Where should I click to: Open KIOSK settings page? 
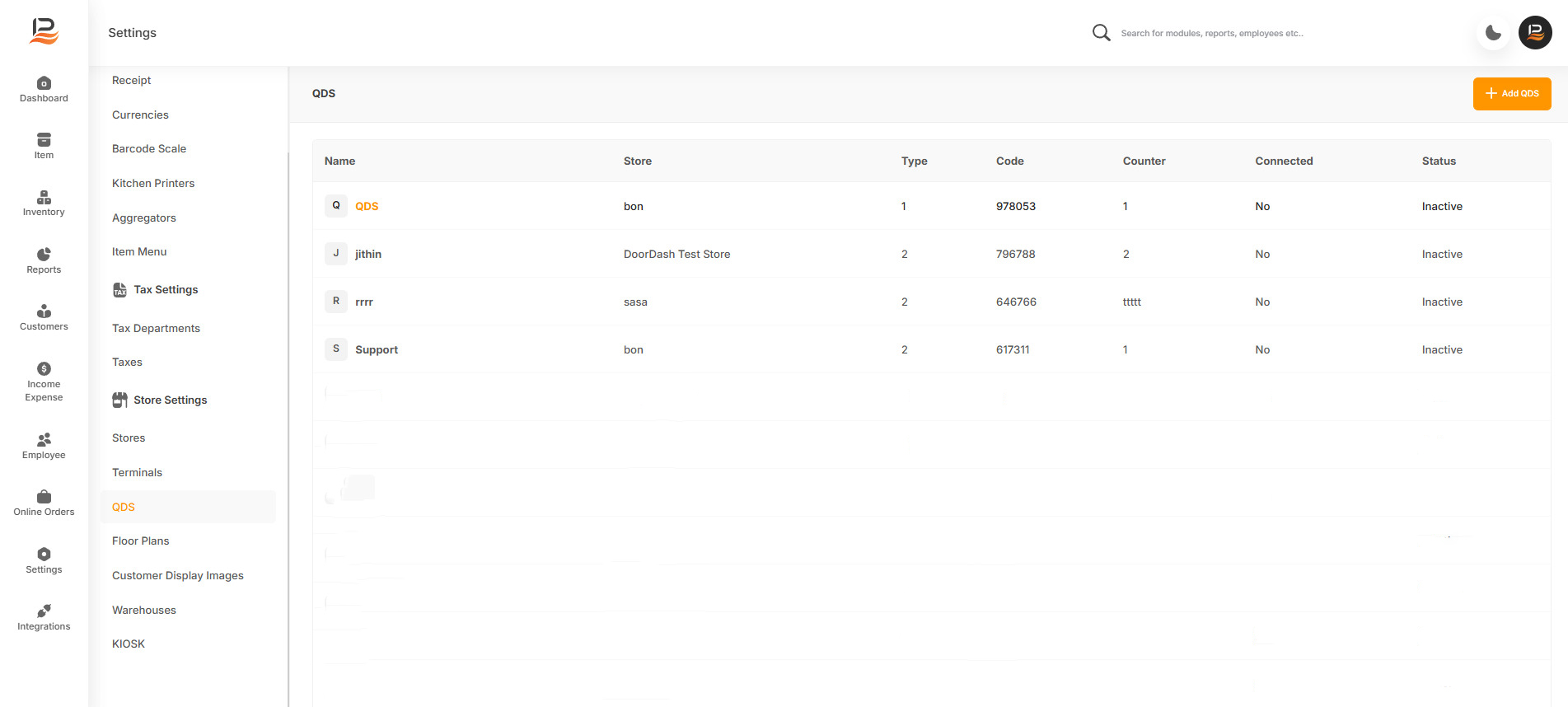click(129, 644)
